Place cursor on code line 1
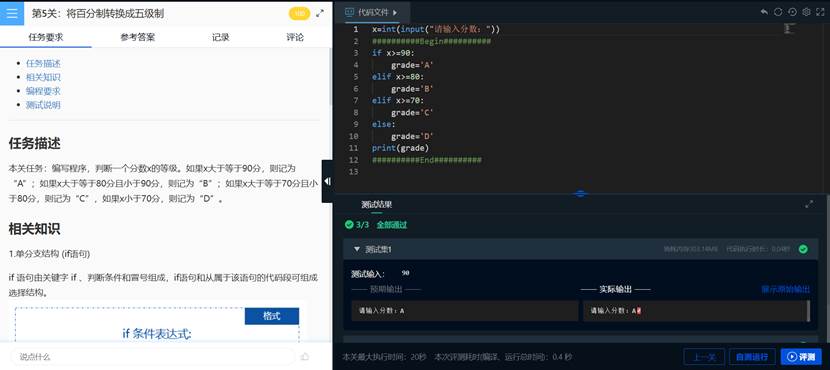The image size is (830, 370). point(436,29)
